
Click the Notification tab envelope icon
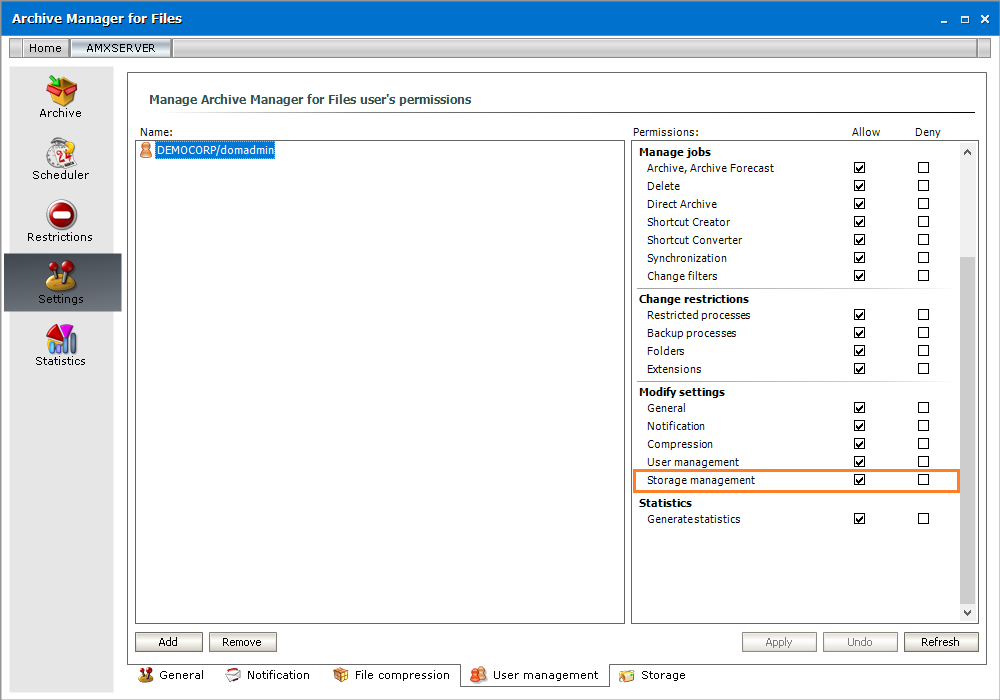(233, 675)
